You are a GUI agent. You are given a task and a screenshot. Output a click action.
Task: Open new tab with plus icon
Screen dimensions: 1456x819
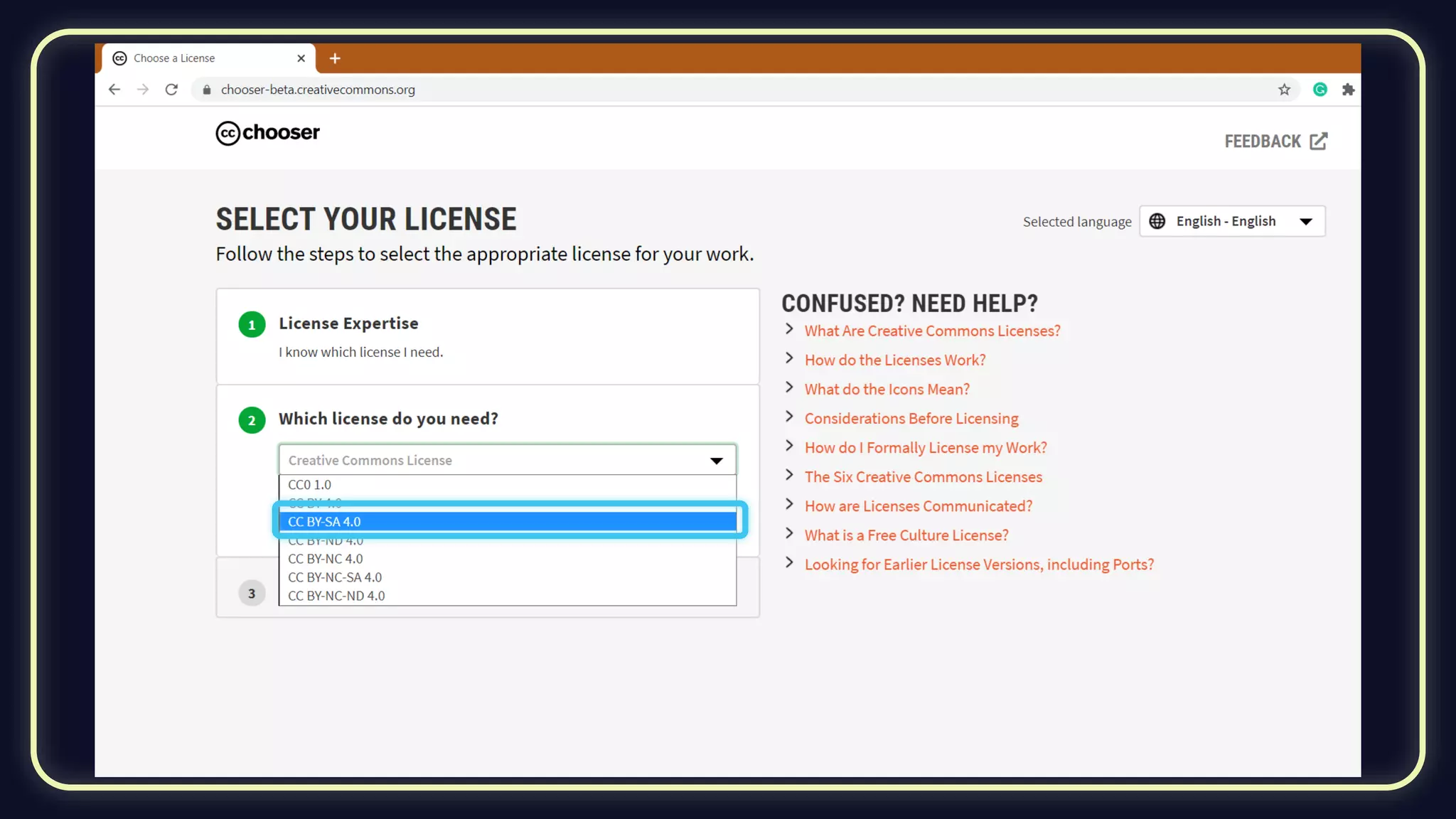pyautogui.click(x=335, y=58)
